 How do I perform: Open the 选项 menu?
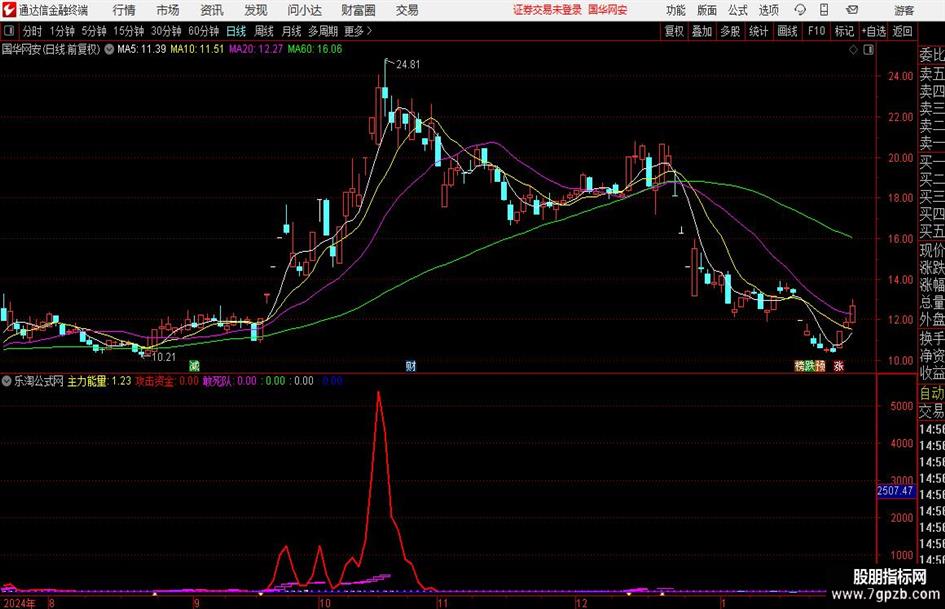[x=768, y=10]
